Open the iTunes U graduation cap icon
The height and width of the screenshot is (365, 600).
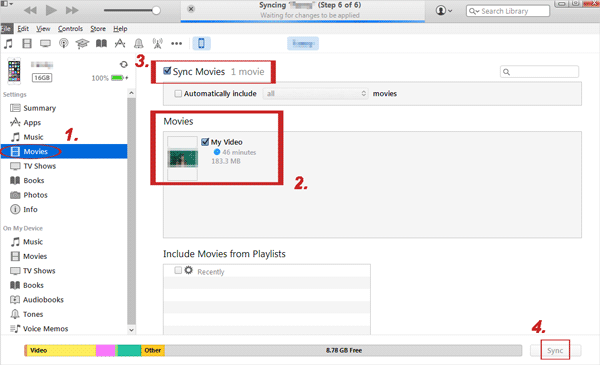click(x=82, y=44)
